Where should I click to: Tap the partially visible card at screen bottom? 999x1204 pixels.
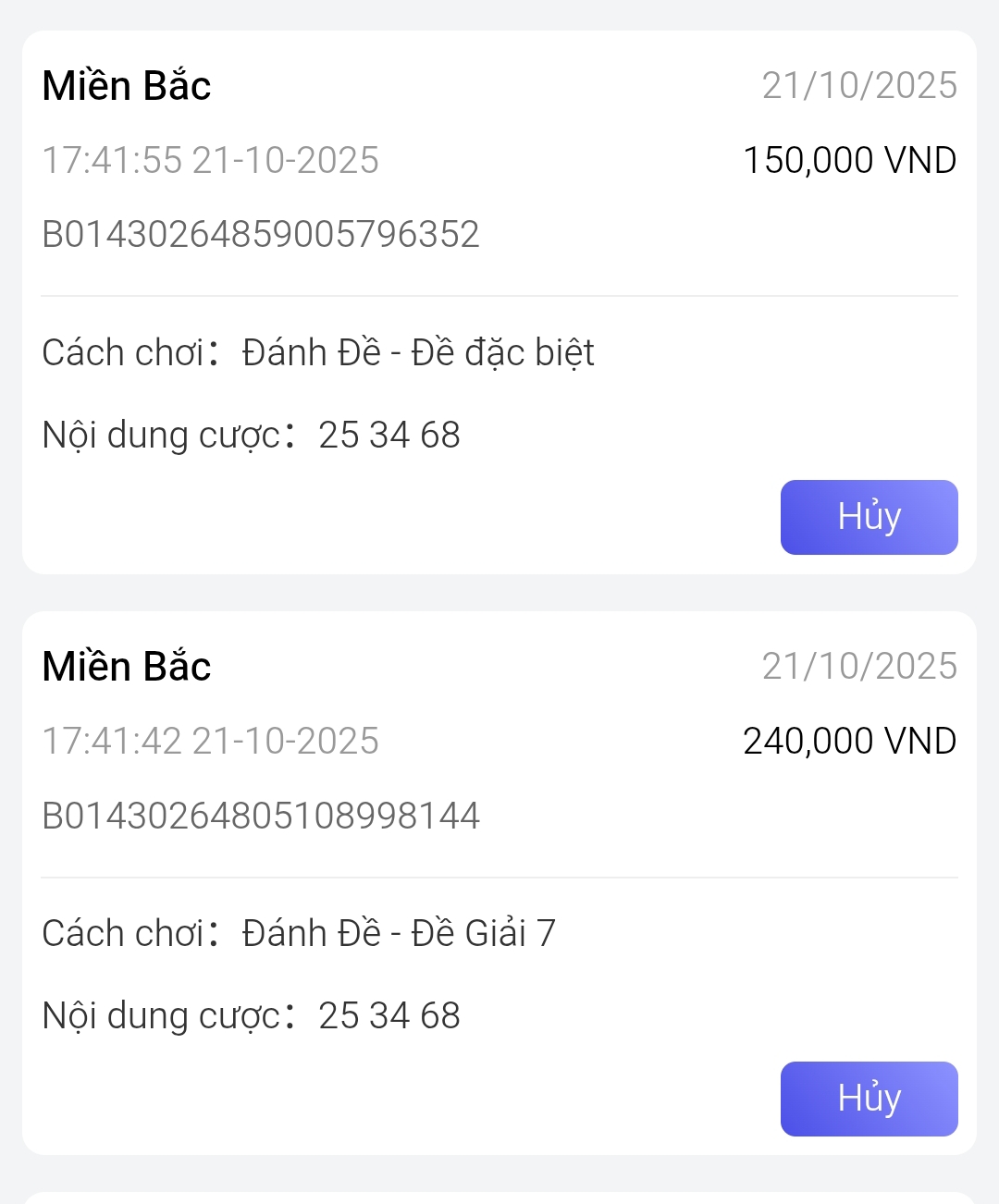click(x=499, y=1198)
